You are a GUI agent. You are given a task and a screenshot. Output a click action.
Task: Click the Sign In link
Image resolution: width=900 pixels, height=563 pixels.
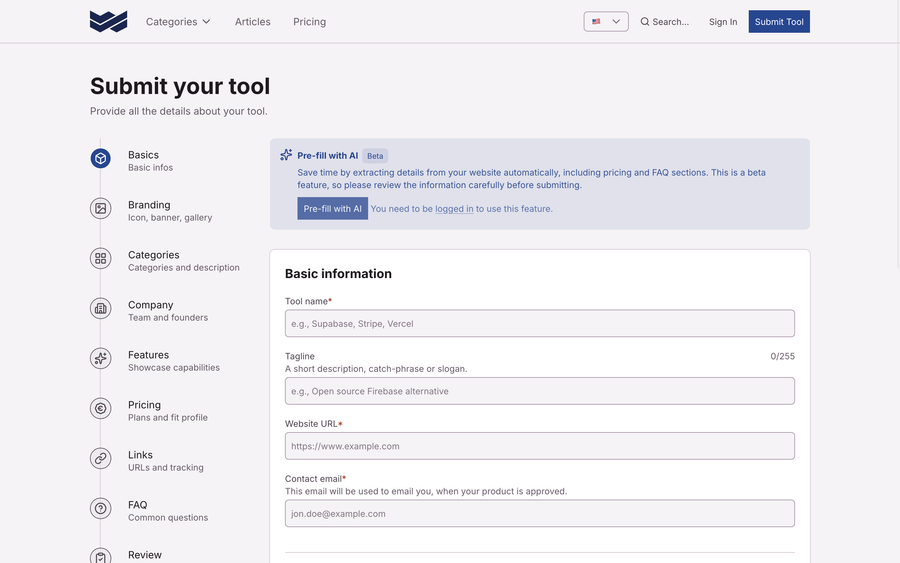click(x=723, y=22)
